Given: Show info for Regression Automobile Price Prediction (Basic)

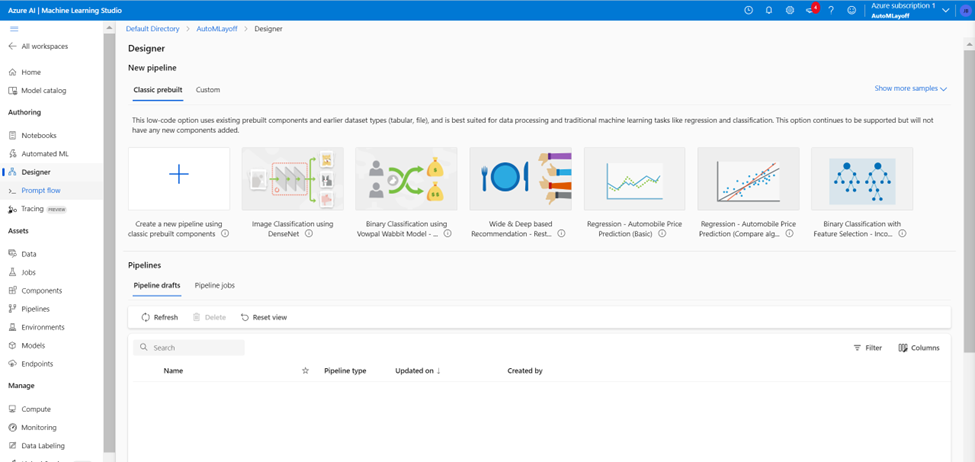Looking at the screenshot, I should tap(662, 234).
